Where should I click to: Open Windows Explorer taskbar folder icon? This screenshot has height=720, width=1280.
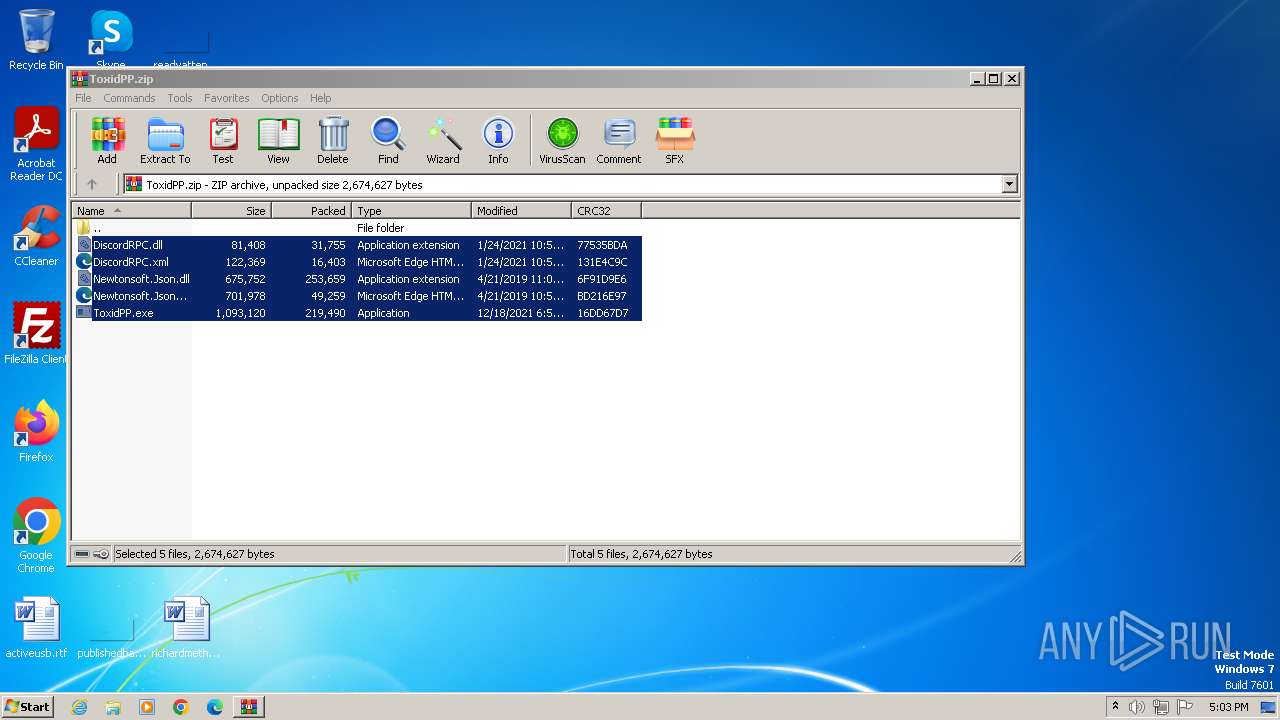tap(113, 707)
